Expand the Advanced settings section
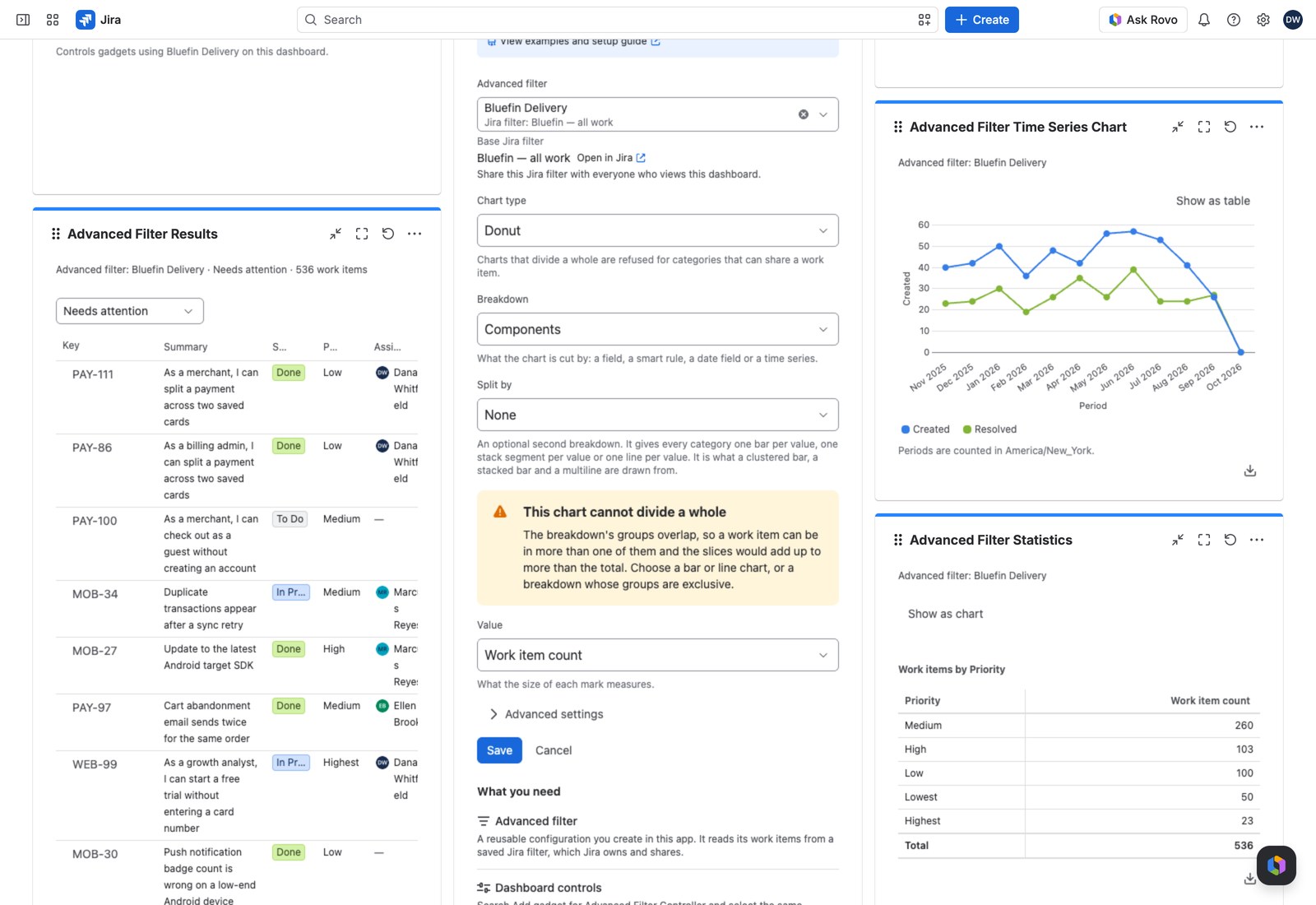 [x=547, y=714]
